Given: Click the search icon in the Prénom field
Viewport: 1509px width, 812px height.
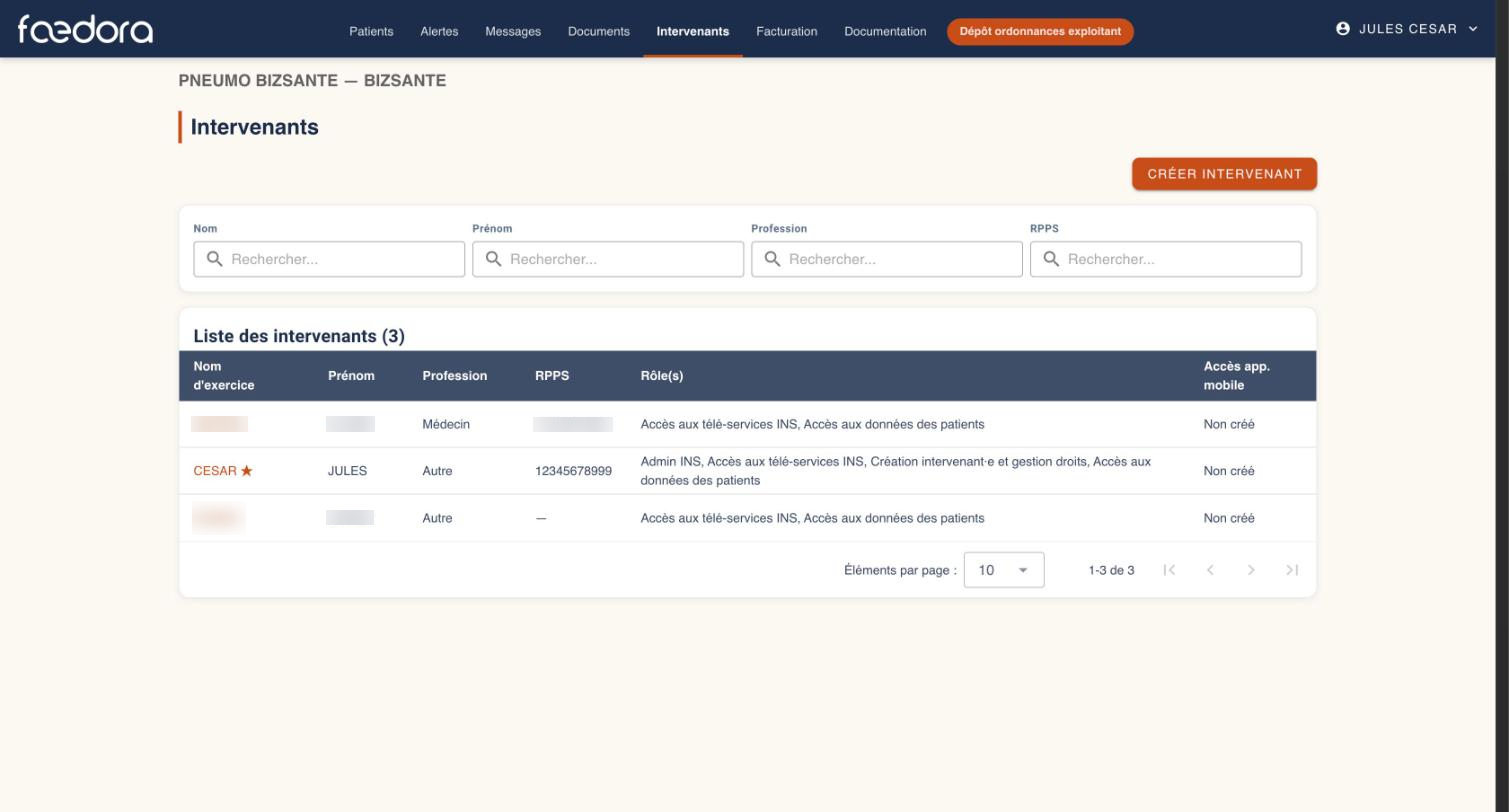Looking at the screenshot, I should 493,259.
